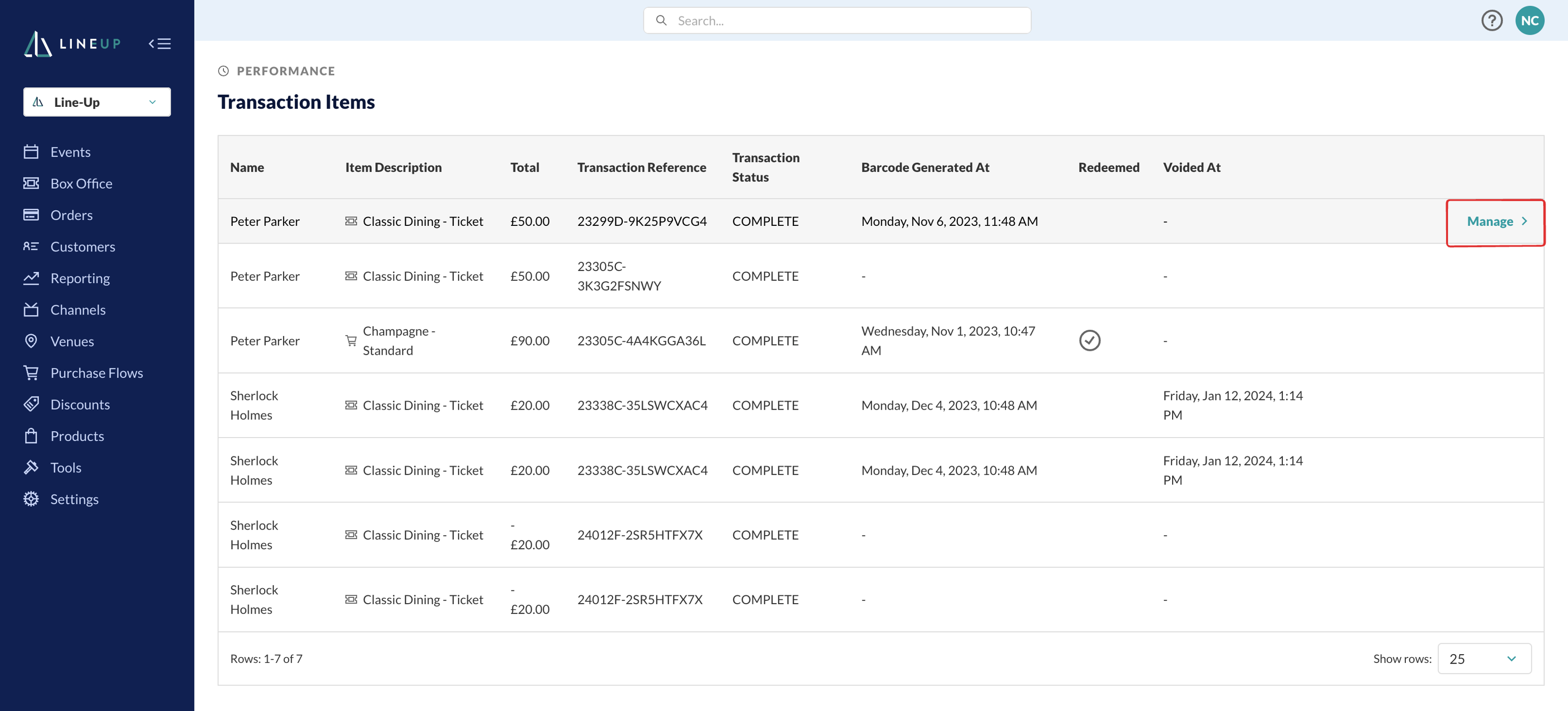Click the Transaction Reference column header
The height and width of the screenshot is (711, 1568).
tap(641, 168)
